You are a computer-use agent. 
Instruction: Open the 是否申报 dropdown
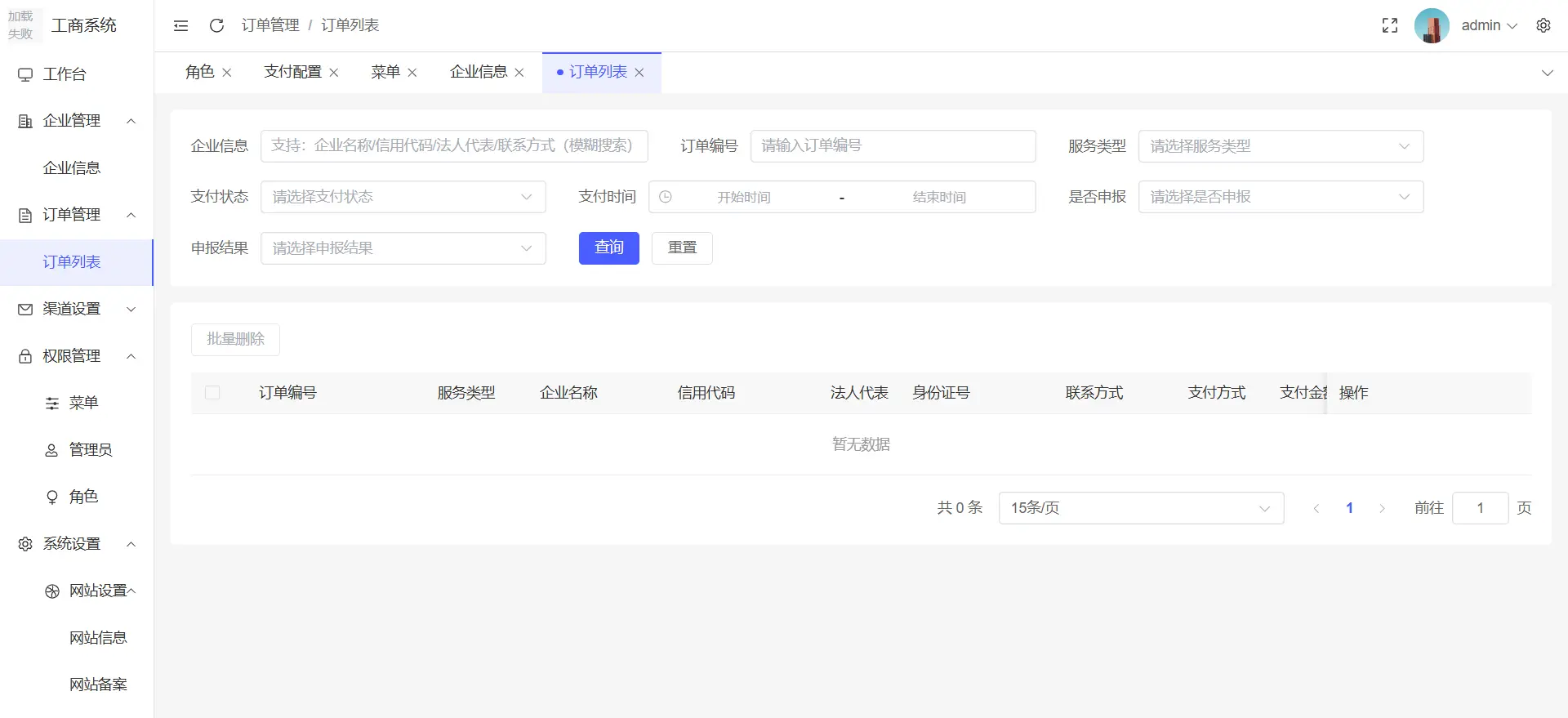click(1281, 197)
